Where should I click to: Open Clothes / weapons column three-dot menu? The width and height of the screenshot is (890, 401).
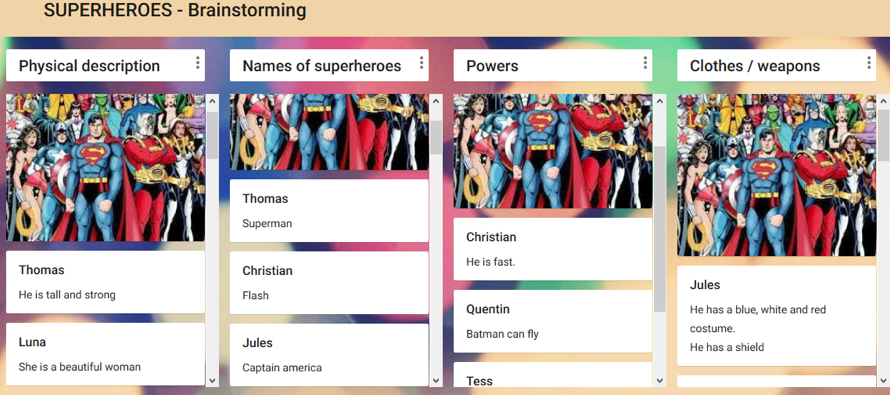[x=870, y=64]
